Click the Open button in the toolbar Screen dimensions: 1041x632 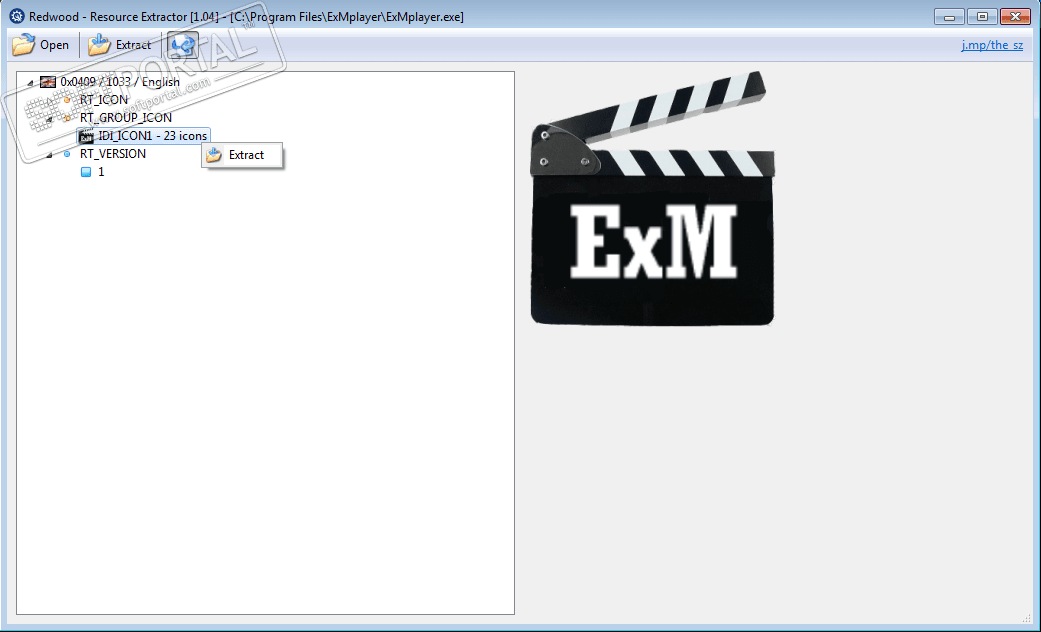pyautogui.click(x=41, y=45)
